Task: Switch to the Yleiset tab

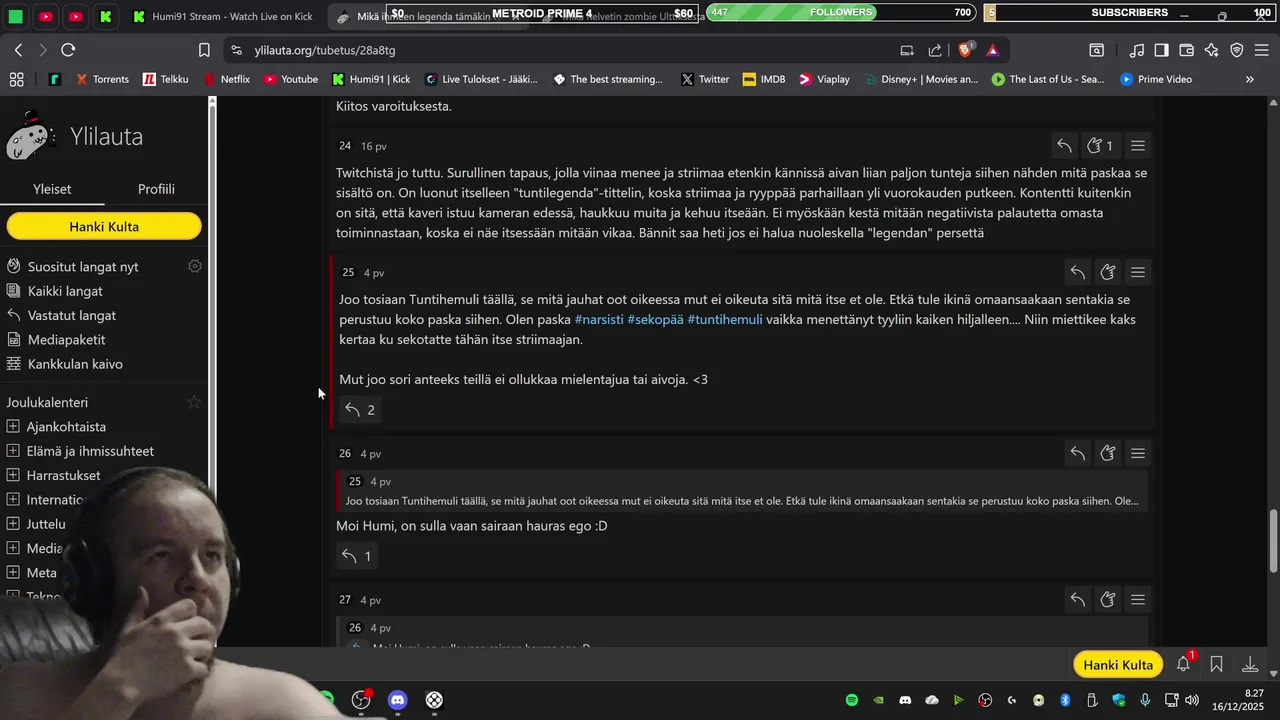Action: (52, 189)
